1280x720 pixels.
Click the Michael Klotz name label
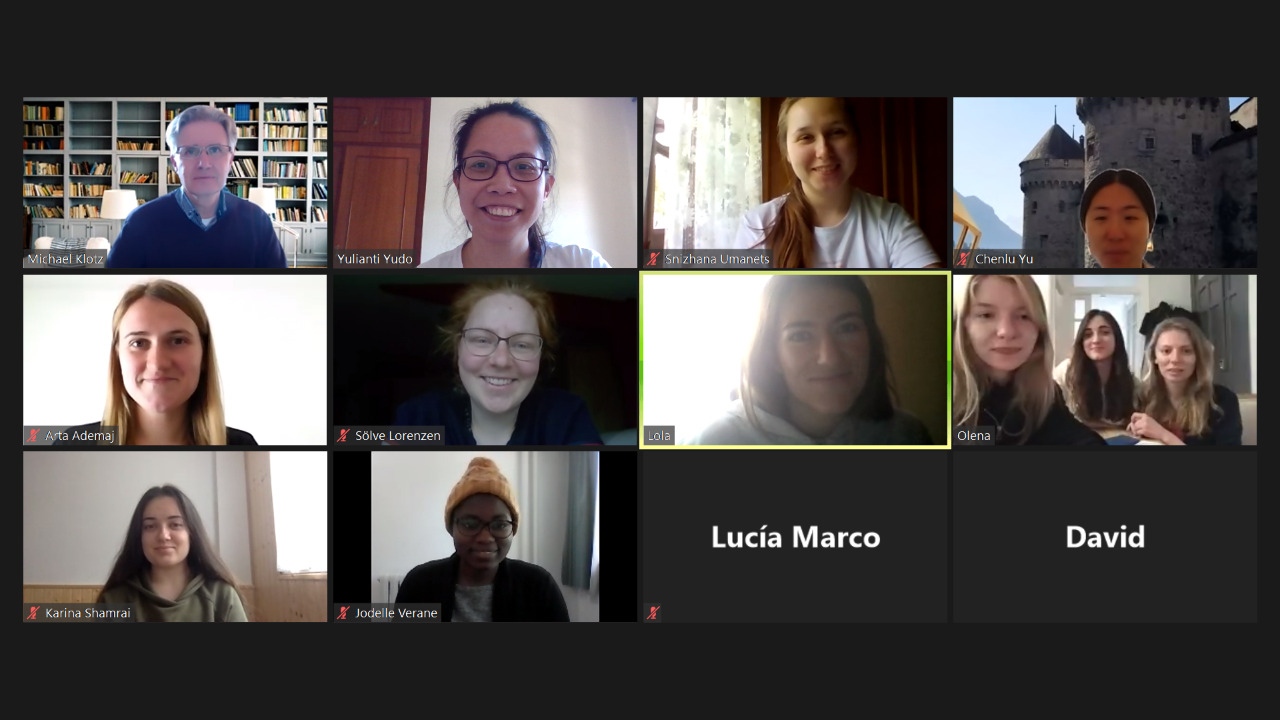tap(65, 259)
